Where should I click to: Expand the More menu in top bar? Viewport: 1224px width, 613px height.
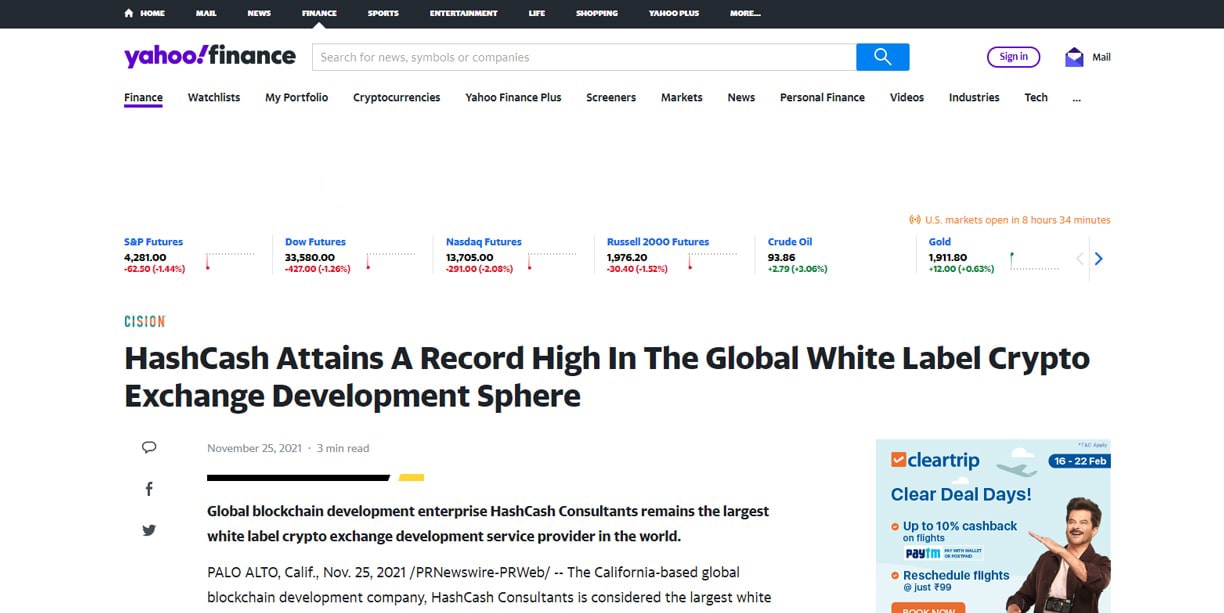744,13
